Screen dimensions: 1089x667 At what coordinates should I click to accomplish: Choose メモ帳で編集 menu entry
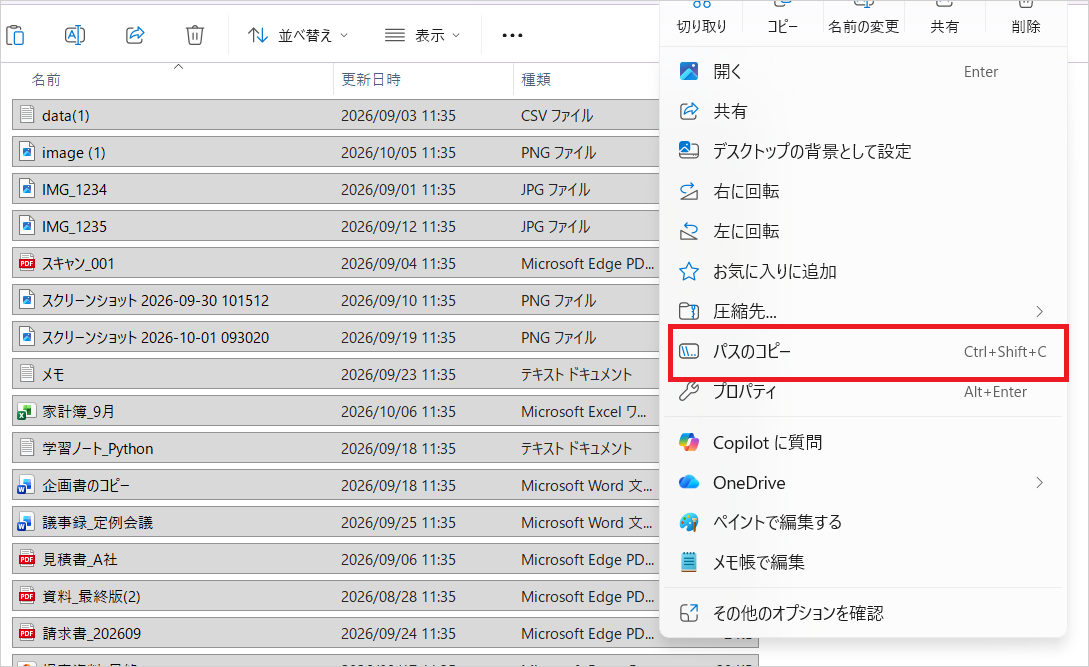(863, 562)
